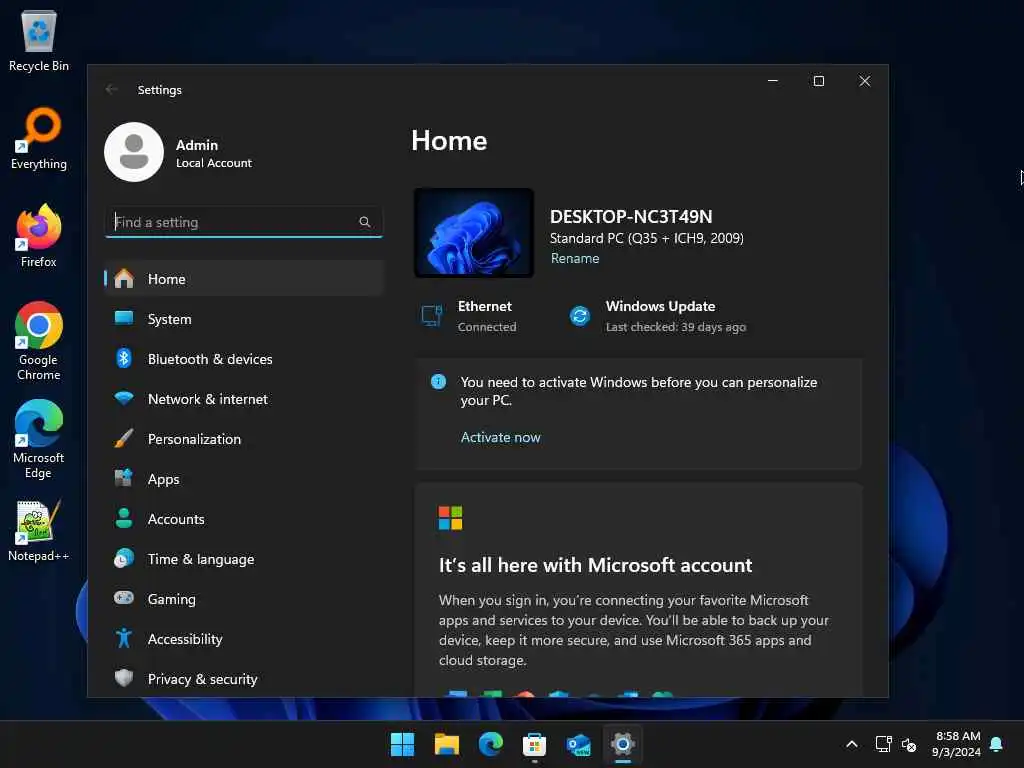Click the Ethernet monitor icon
Image resolution: width=1024 pixels, height=768 pixels.
tap(432, 316)
